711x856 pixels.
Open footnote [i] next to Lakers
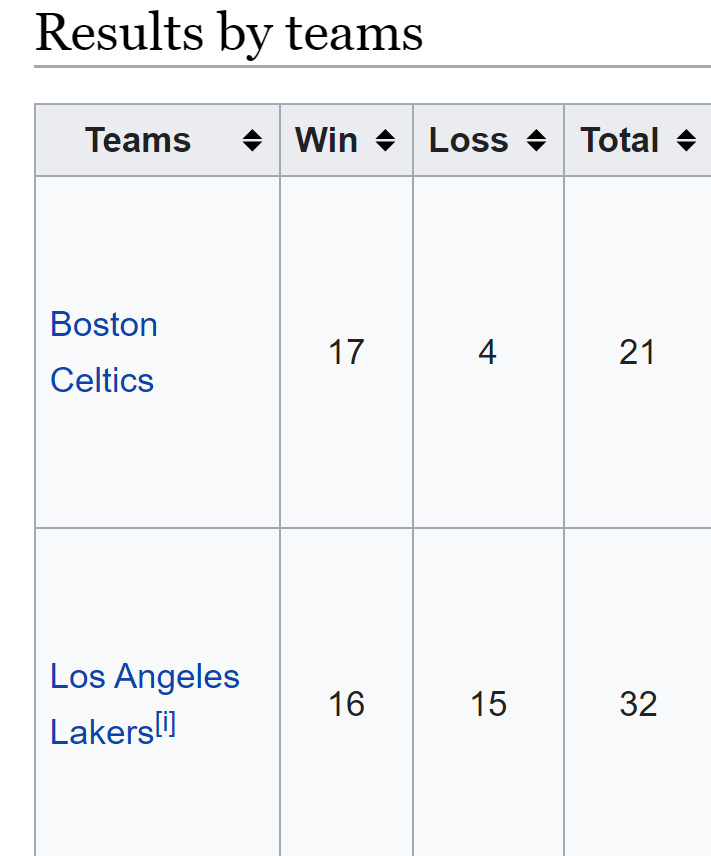pos(164,726)
